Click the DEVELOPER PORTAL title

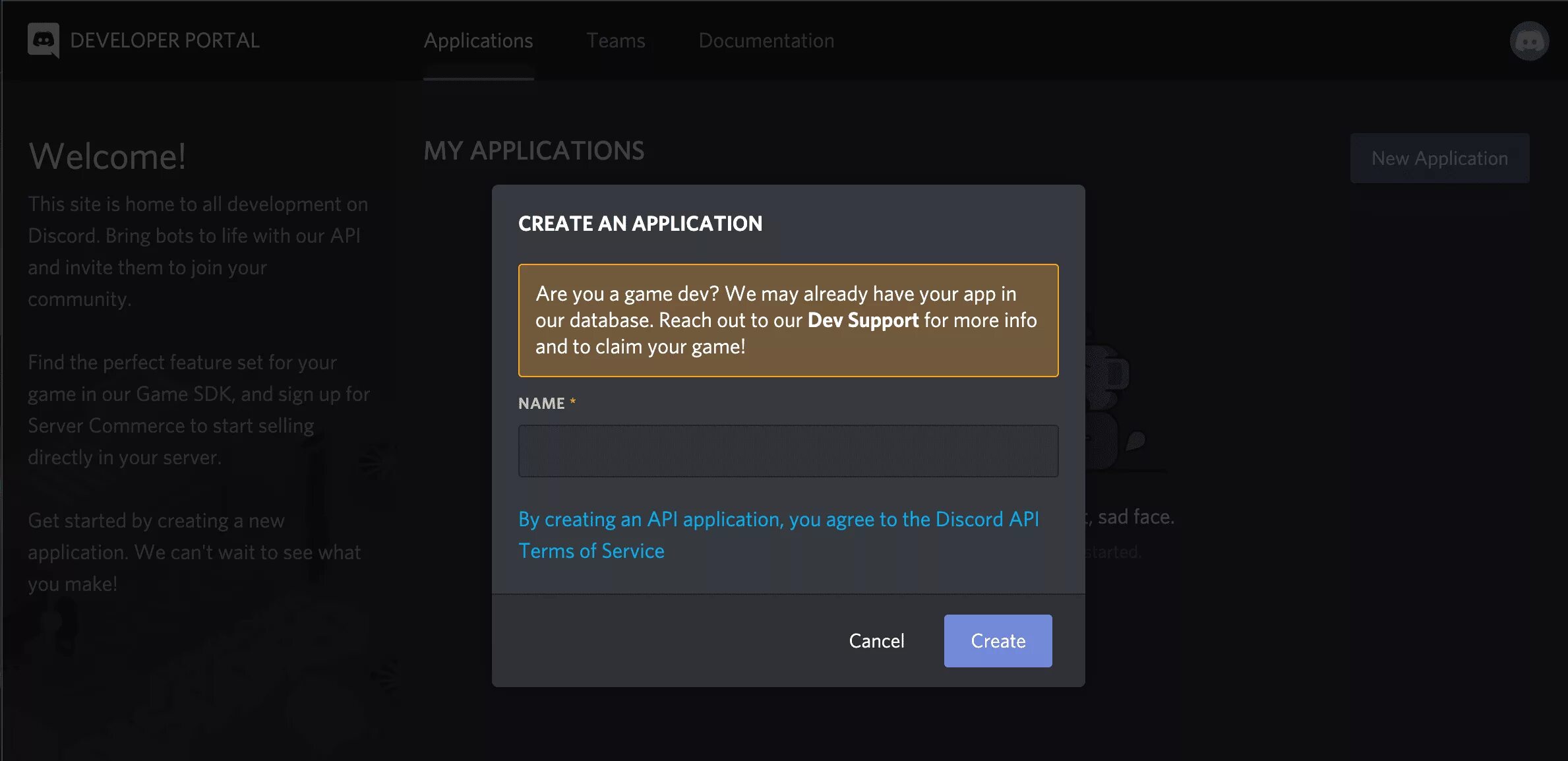point(165,41)
